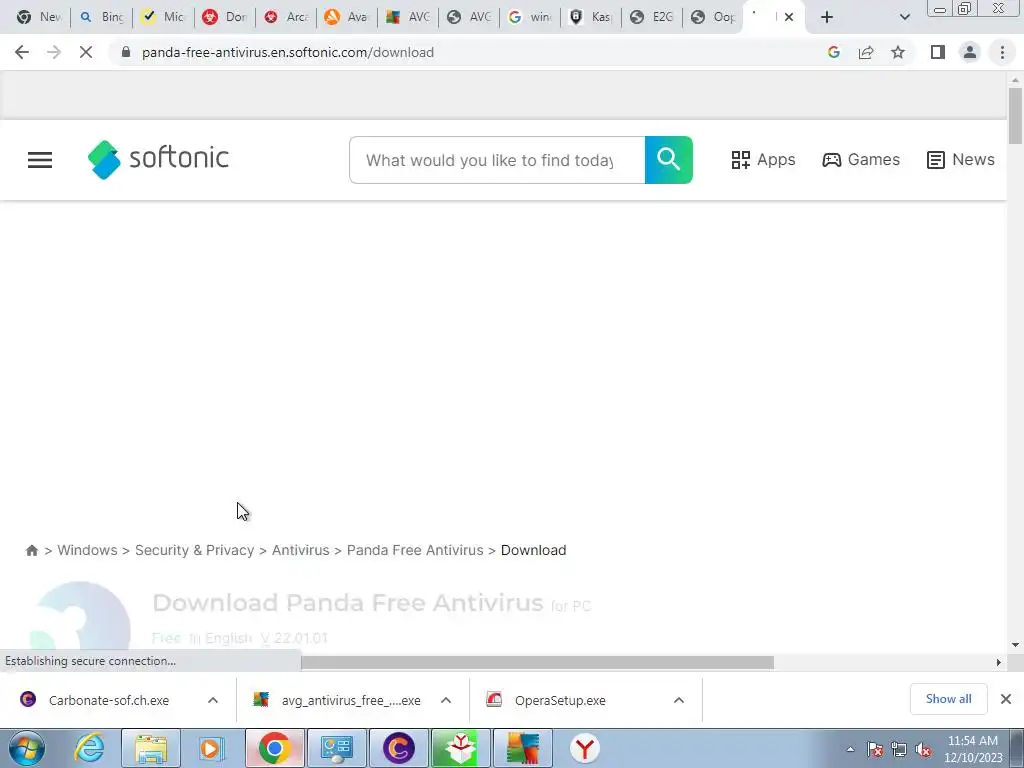This screenshot has width=1024, height=768.
Task: Click the horizontal scrollbar right arrow
Action: tap(999, 663)
